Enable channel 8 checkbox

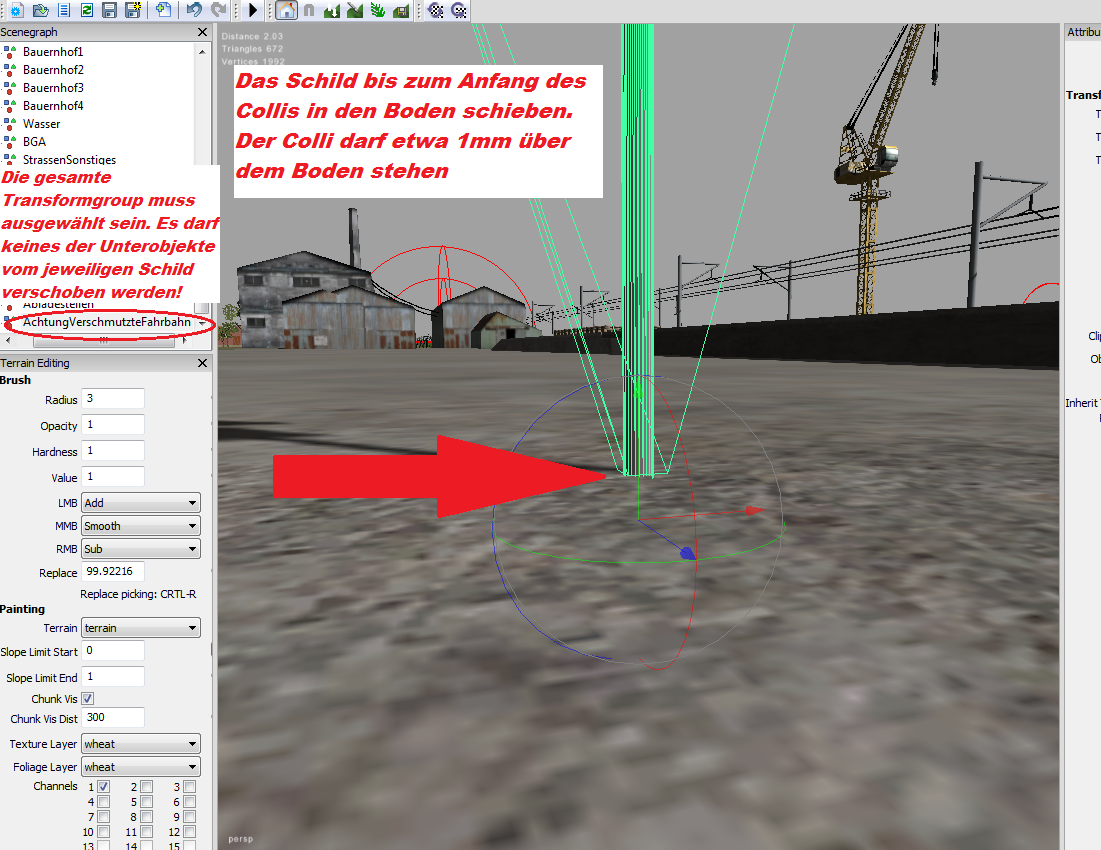point(147,817)
